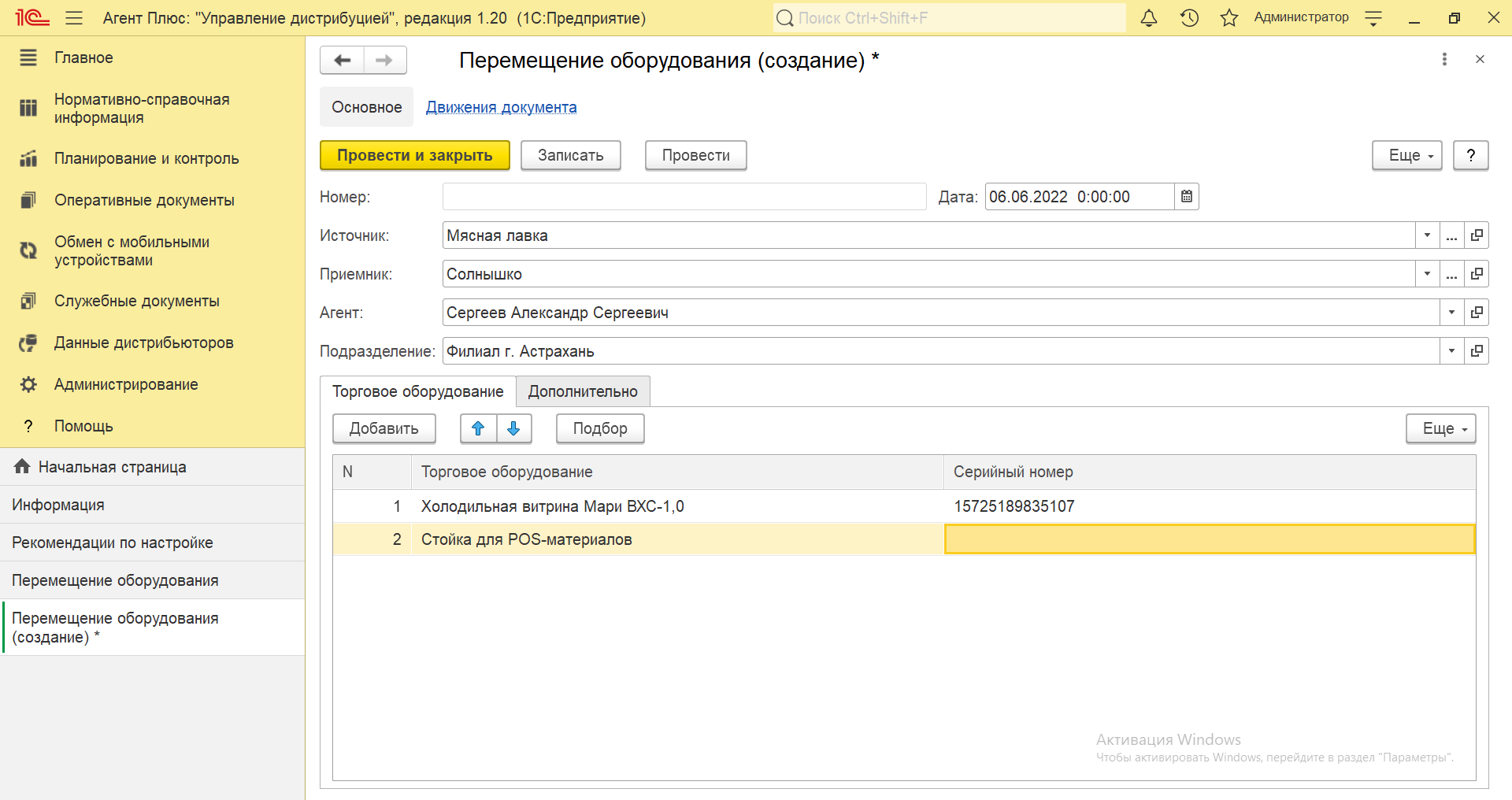The width and height of the screenshot is (1512, 800).
Task: Open favorites star icon
Action: coord(1228,18)
